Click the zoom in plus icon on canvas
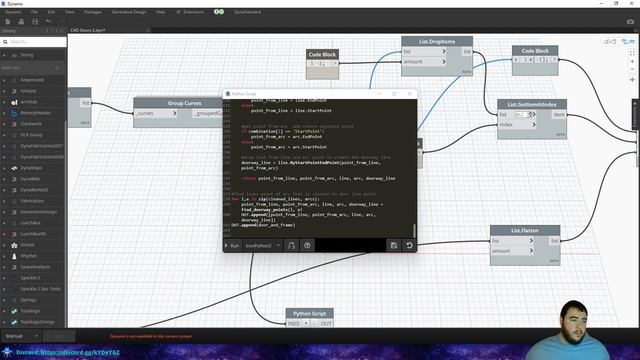 [x=632, y=62]
